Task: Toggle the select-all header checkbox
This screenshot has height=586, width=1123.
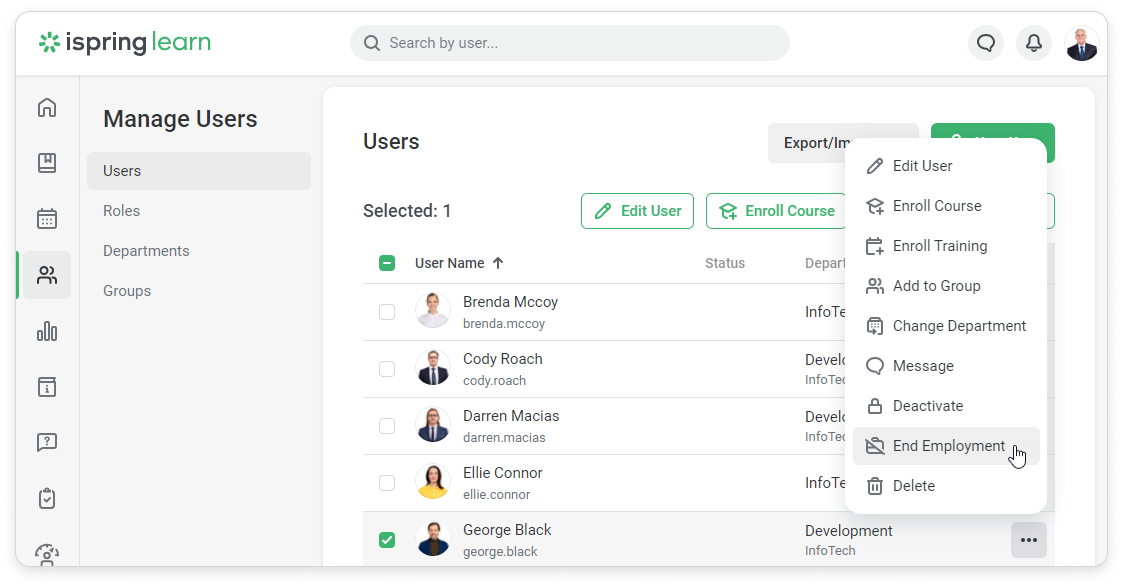Action: pos(387,264)
